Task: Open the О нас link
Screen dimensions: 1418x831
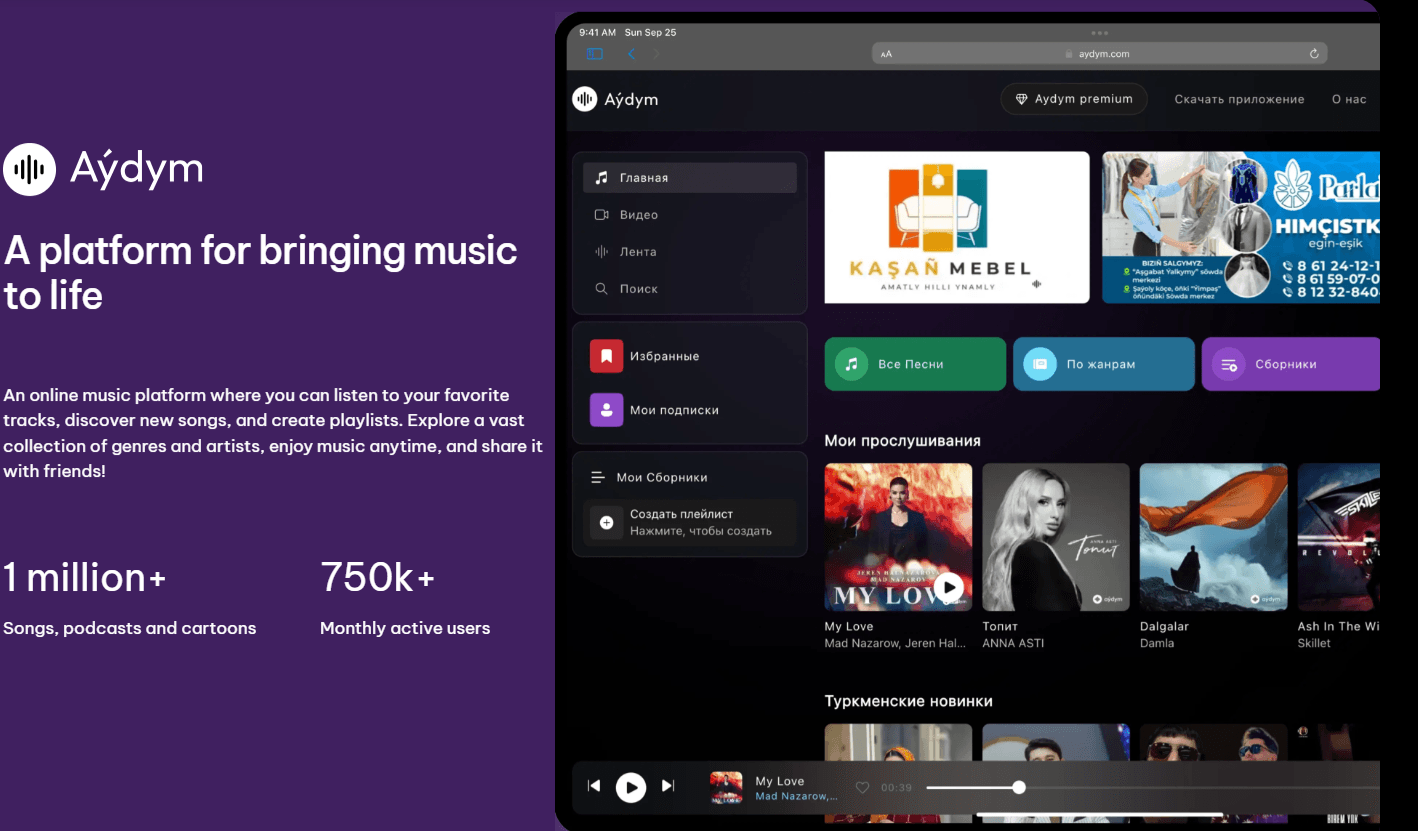Action: tap(1349, 99)
